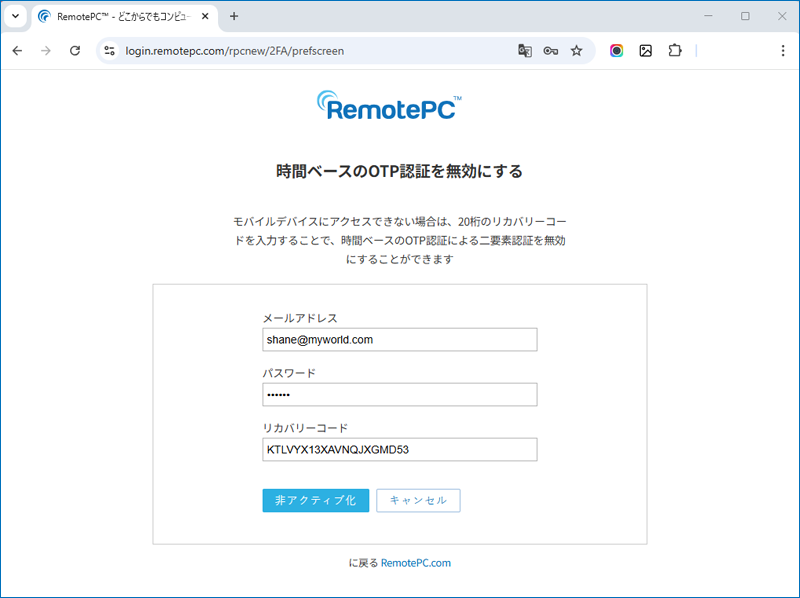Click the browser forward arrow

pyautogui.click(x=46, y=51)
